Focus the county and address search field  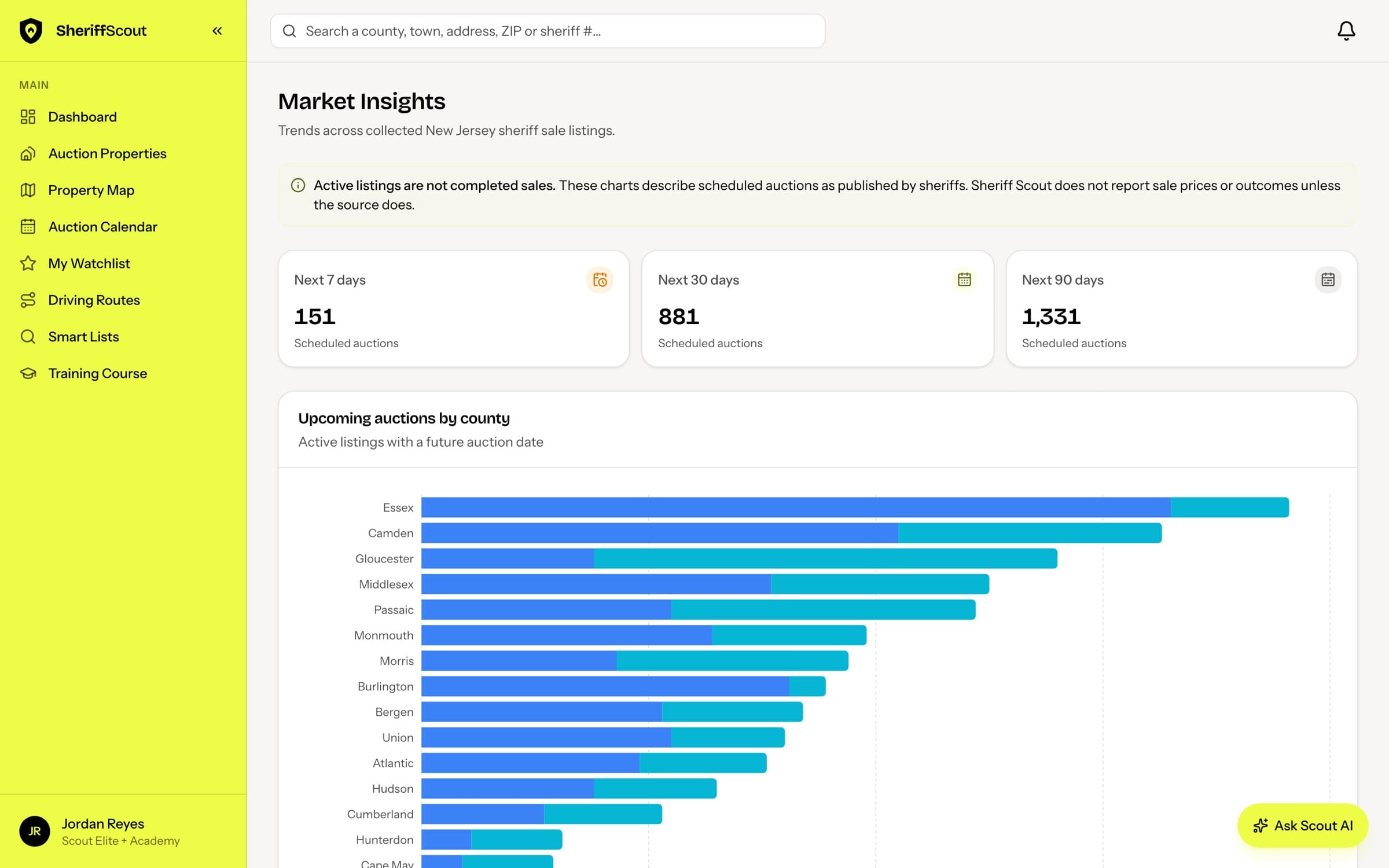(x=547, y=31)
